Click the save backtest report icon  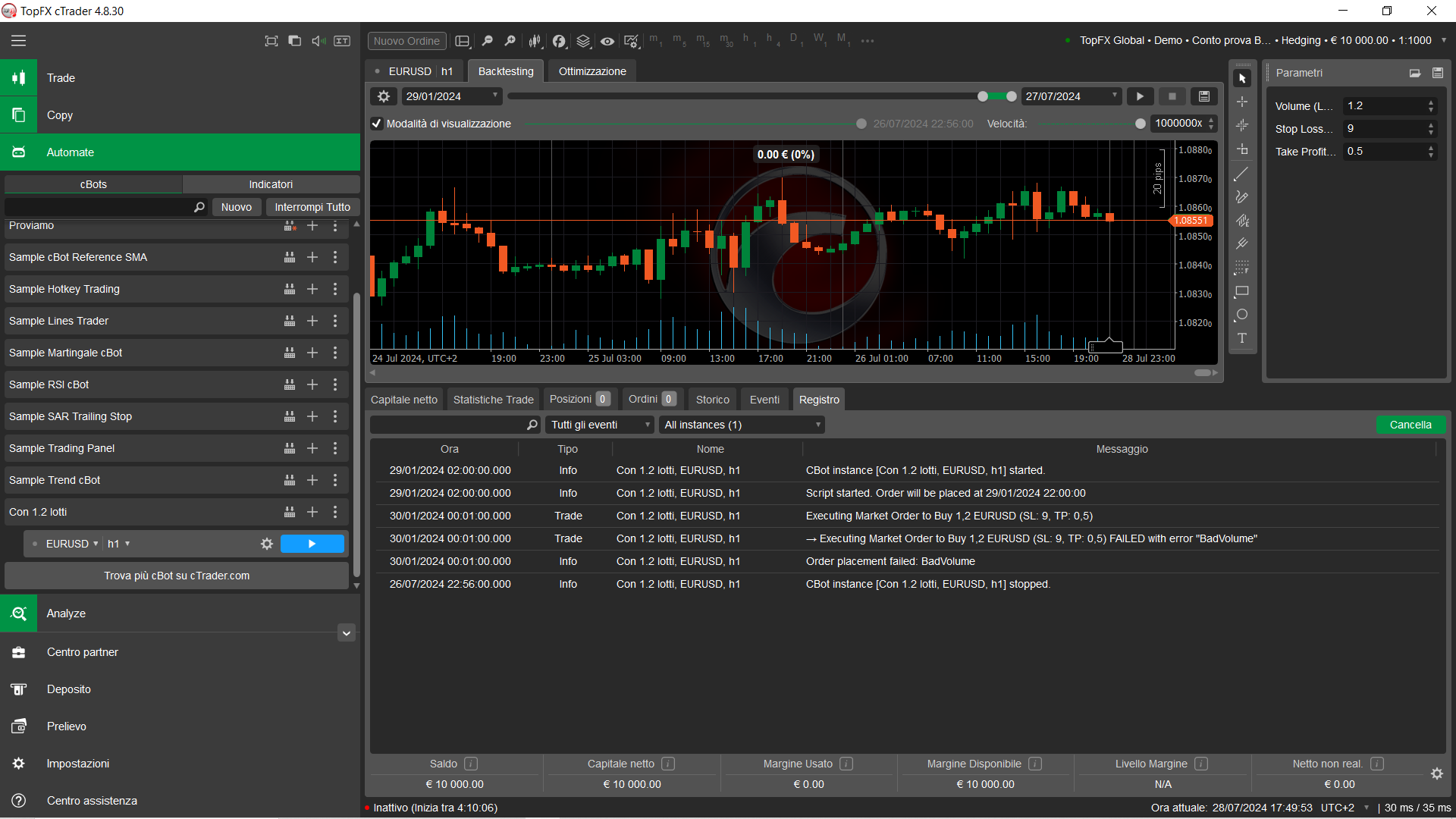1204,96
